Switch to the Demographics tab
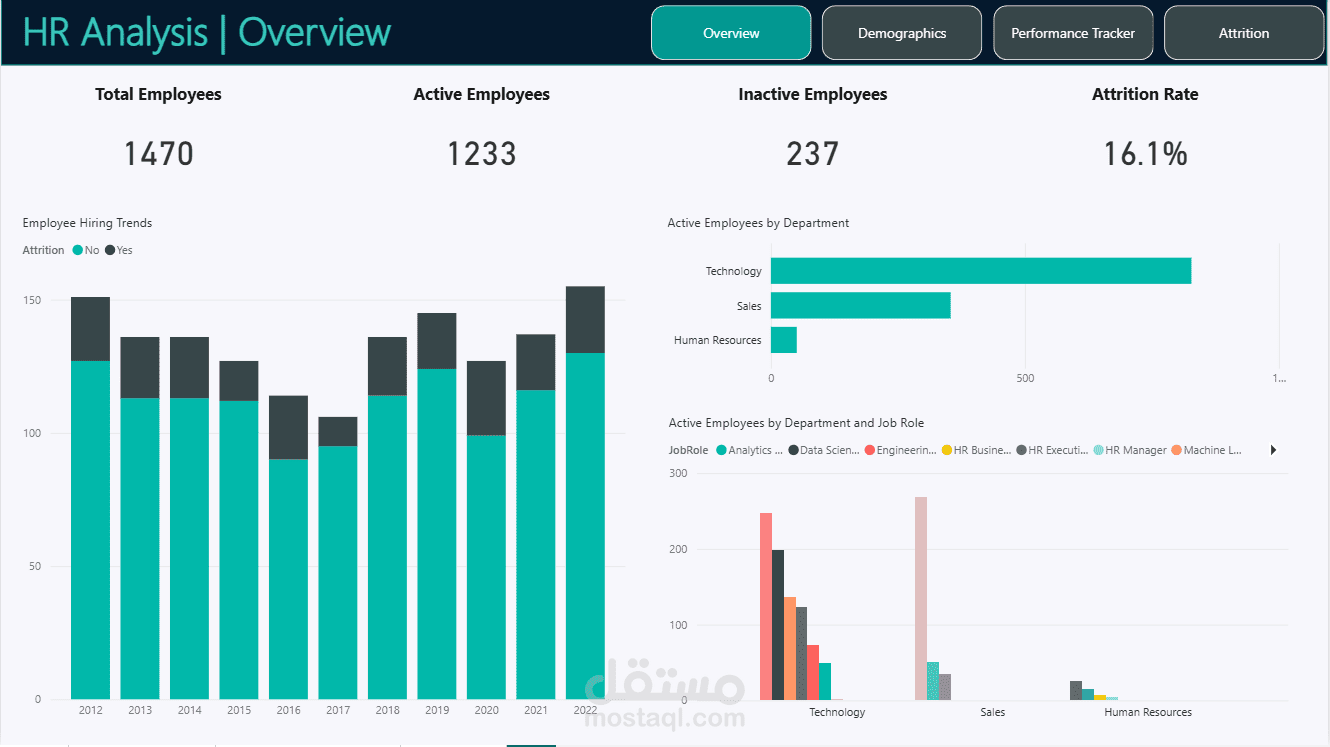This screenshot has height=747, width=1330. point(901,32)
